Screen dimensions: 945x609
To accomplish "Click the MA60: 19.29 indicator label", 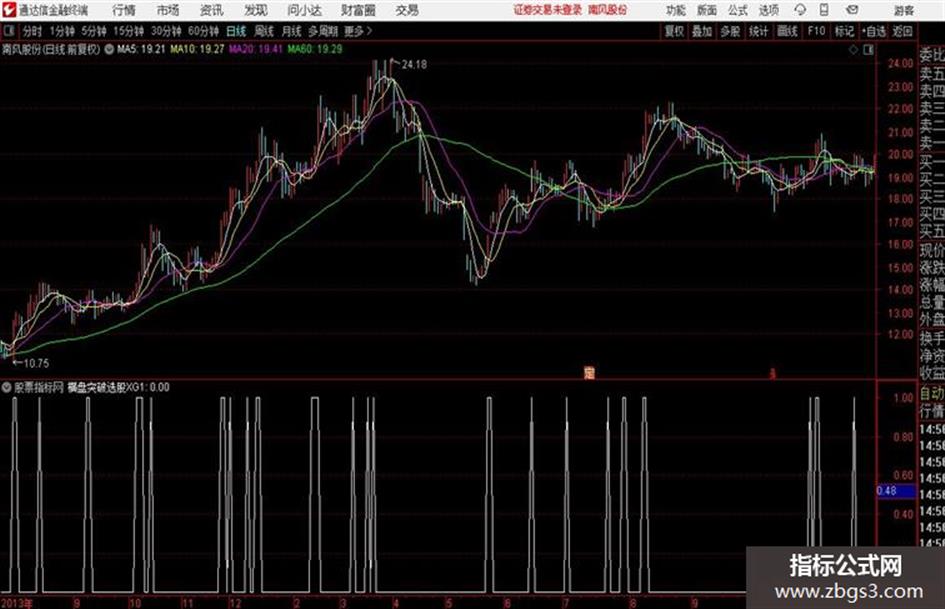I will click(x=315, y=49).
